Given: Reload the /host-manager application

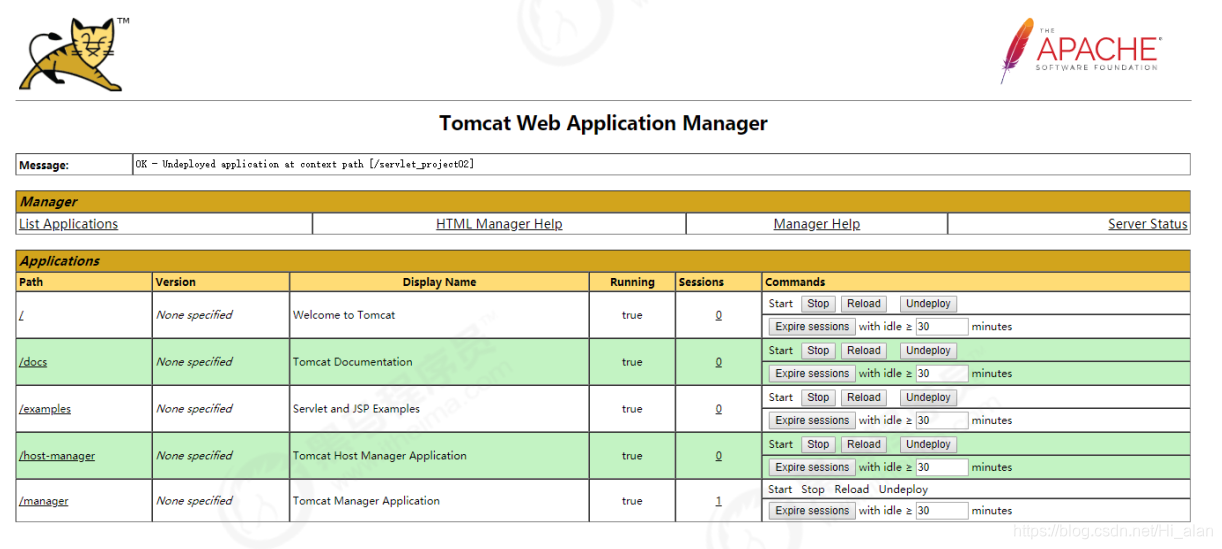Looking at the screenshot, I should click(x=864, y=445).
